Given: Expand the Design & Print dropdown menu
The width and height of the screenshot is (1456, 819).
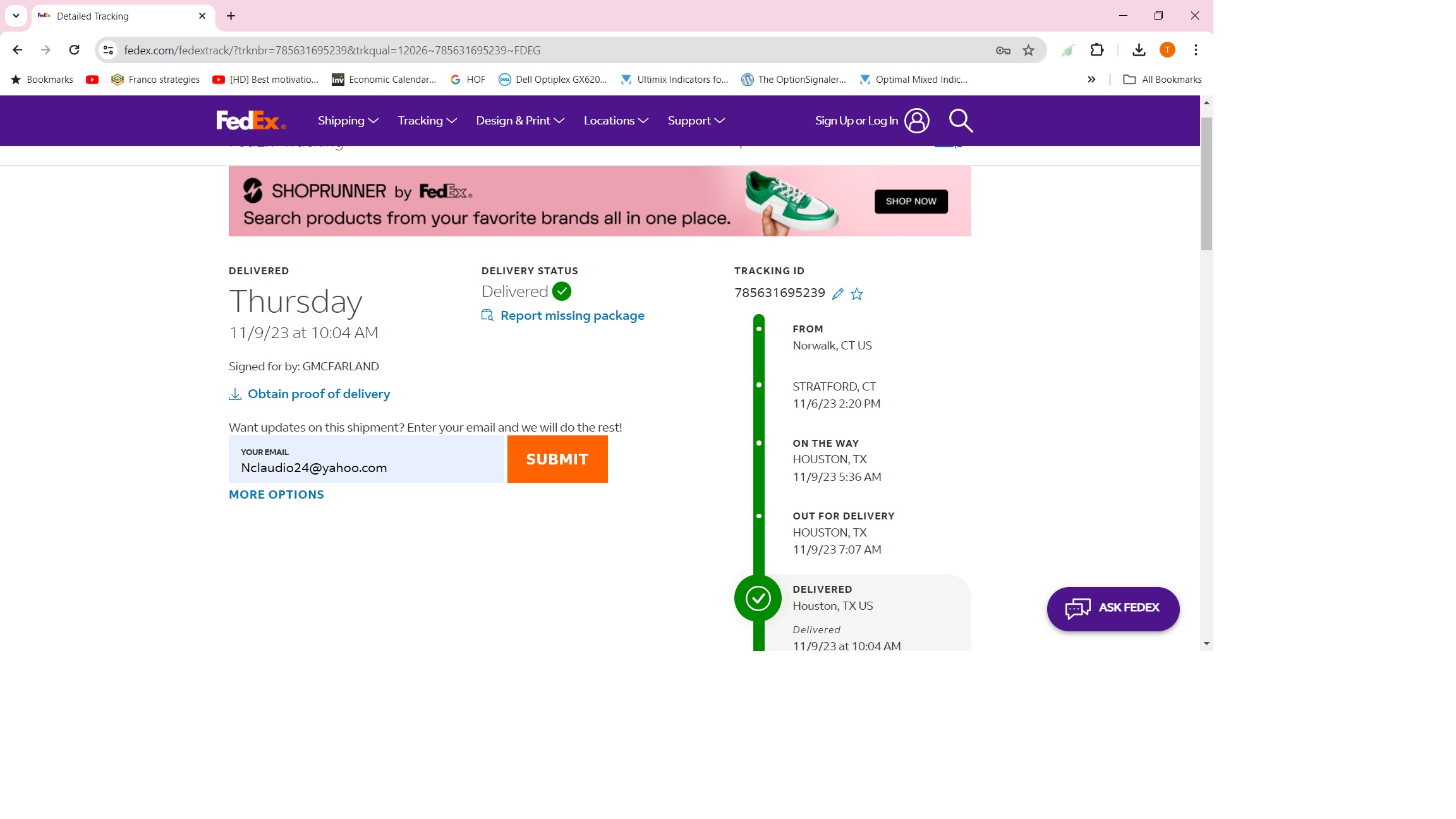Looking at the screenshot, I should point(520,120).
